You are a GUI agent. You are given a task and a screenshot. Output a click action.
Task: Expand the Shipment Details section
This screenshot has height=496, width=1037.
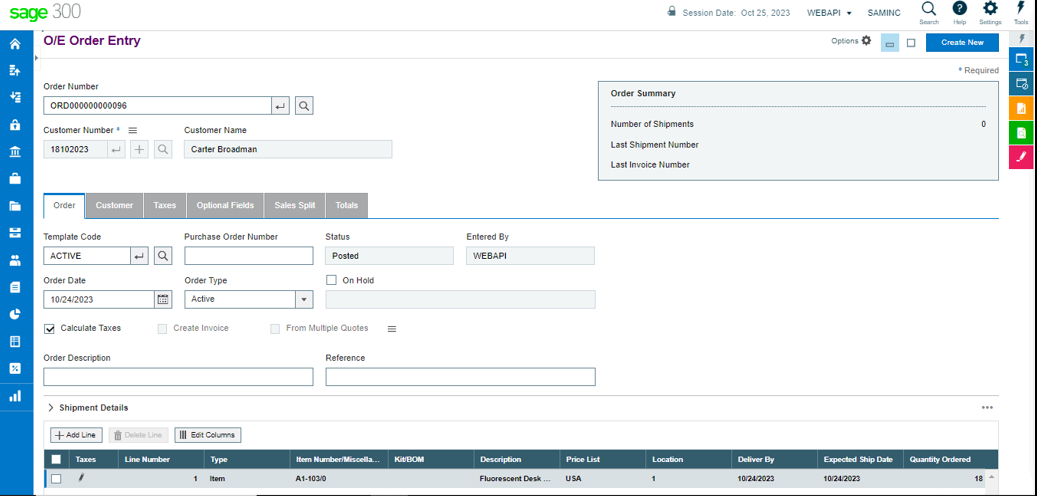(x=51, y=408)
